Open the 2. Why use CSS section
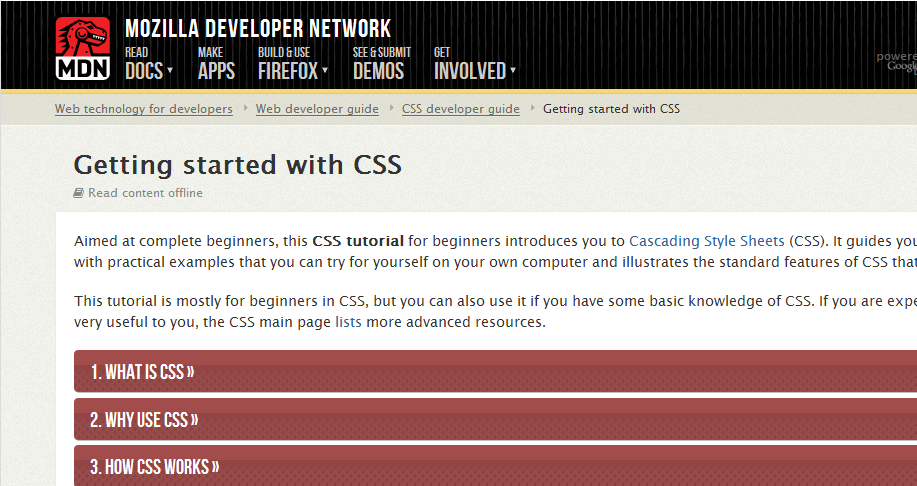917x486 pixels. [x=495, y=419]
